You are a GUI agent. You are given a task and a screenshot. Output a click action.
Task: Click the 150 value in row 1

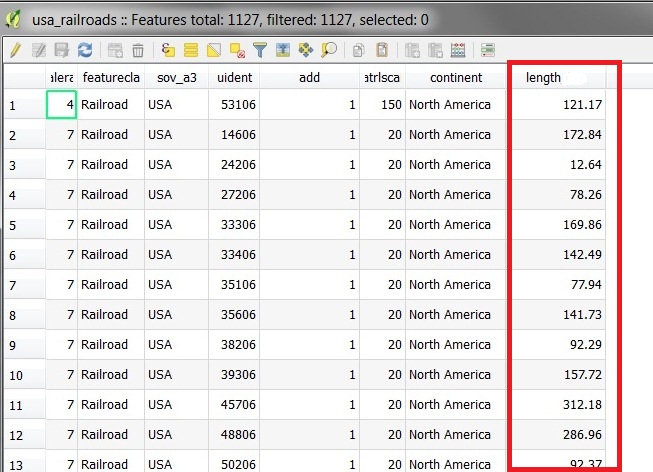click(391, 105)
